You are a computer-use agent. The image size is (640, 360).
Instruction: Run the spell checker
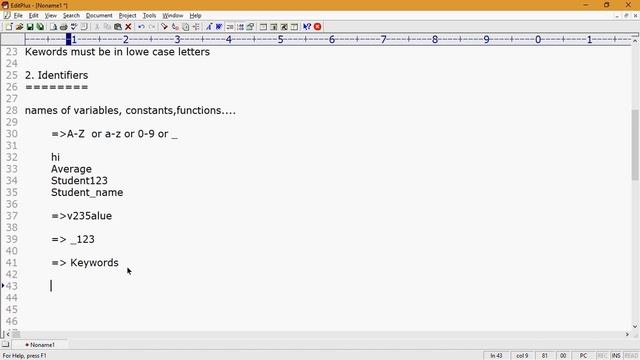click(x=73, y=27)
